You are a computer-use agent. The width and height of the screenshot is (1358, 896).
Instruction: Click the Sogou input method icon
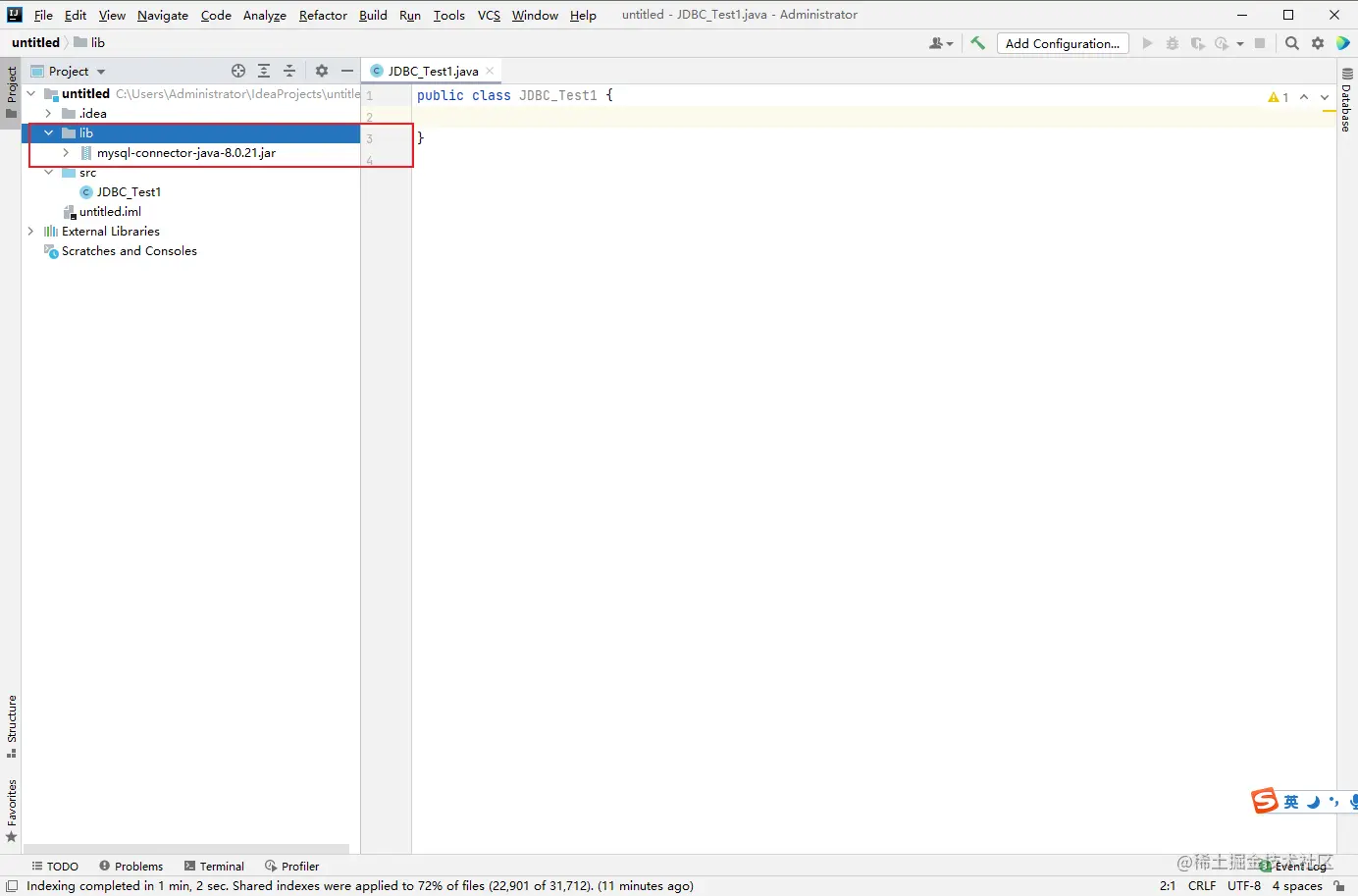(1264, 801)
